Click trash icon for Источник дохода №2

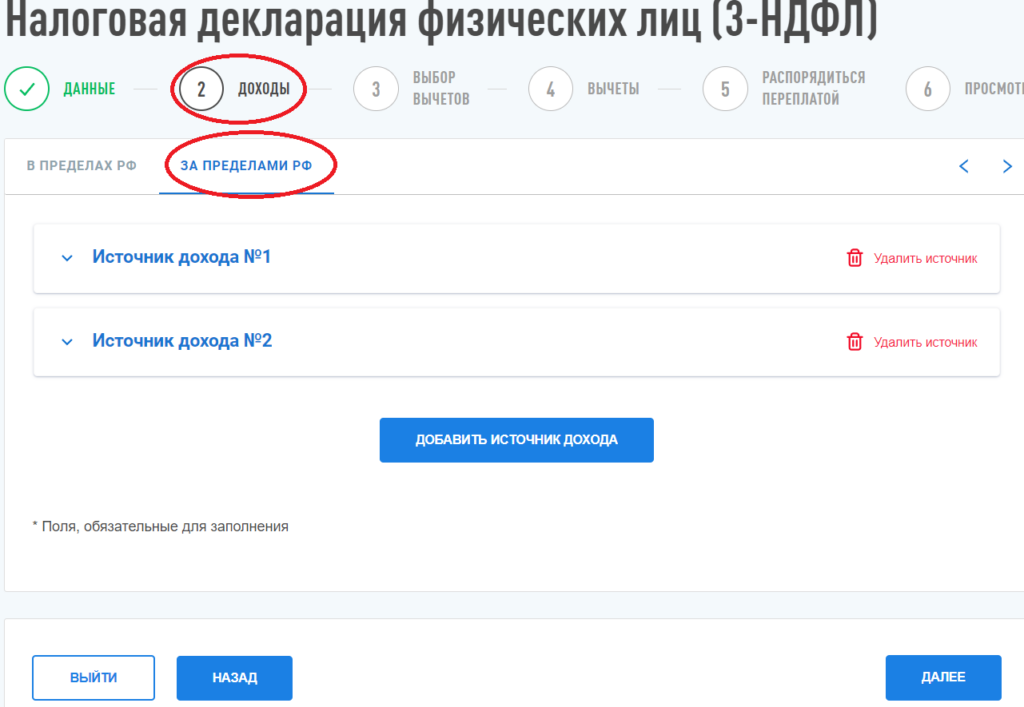(855, 342)
